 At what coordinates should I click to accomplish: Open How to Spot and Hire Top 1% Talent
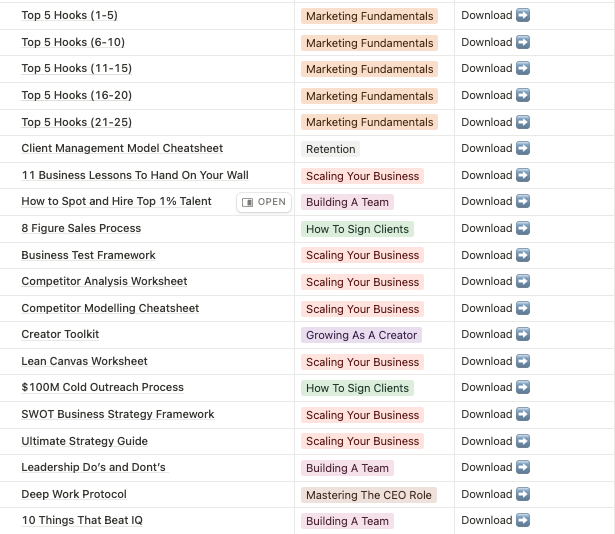pos(116,201)
